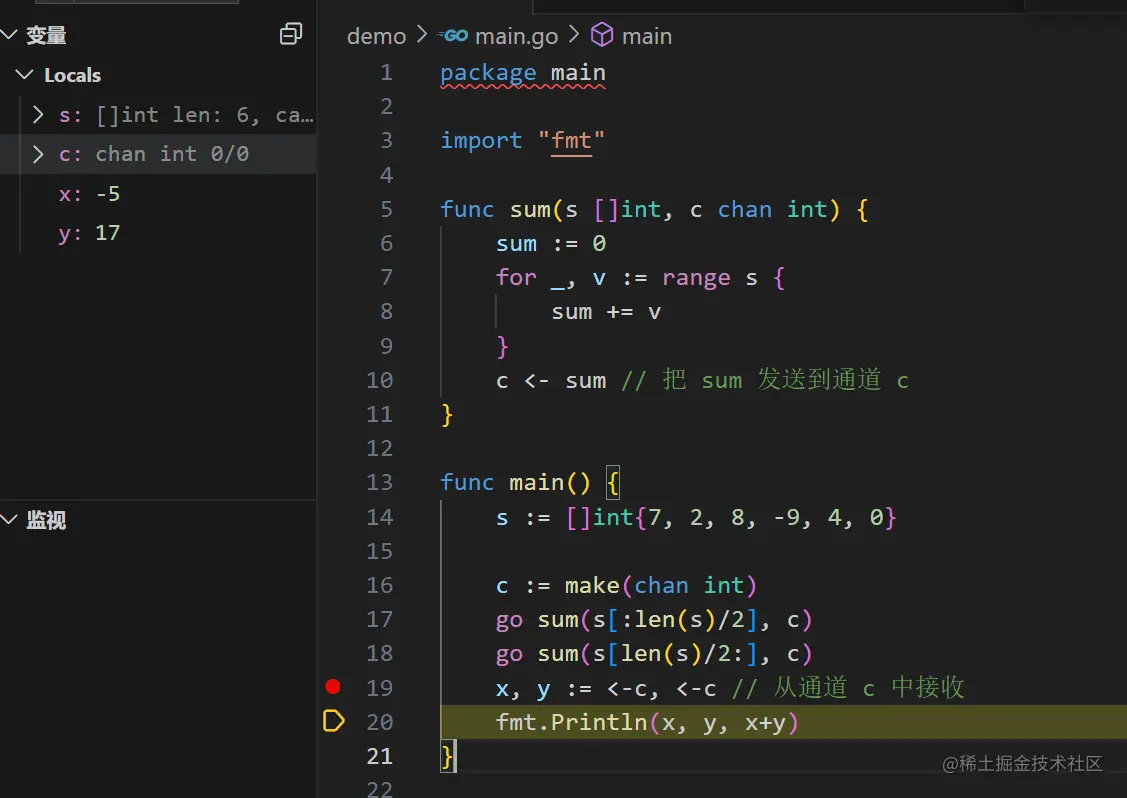The height and width of the screenshot is (798, 1127).
Task: Click line number 20 in the gutter
Action: (x=380, y=722)
